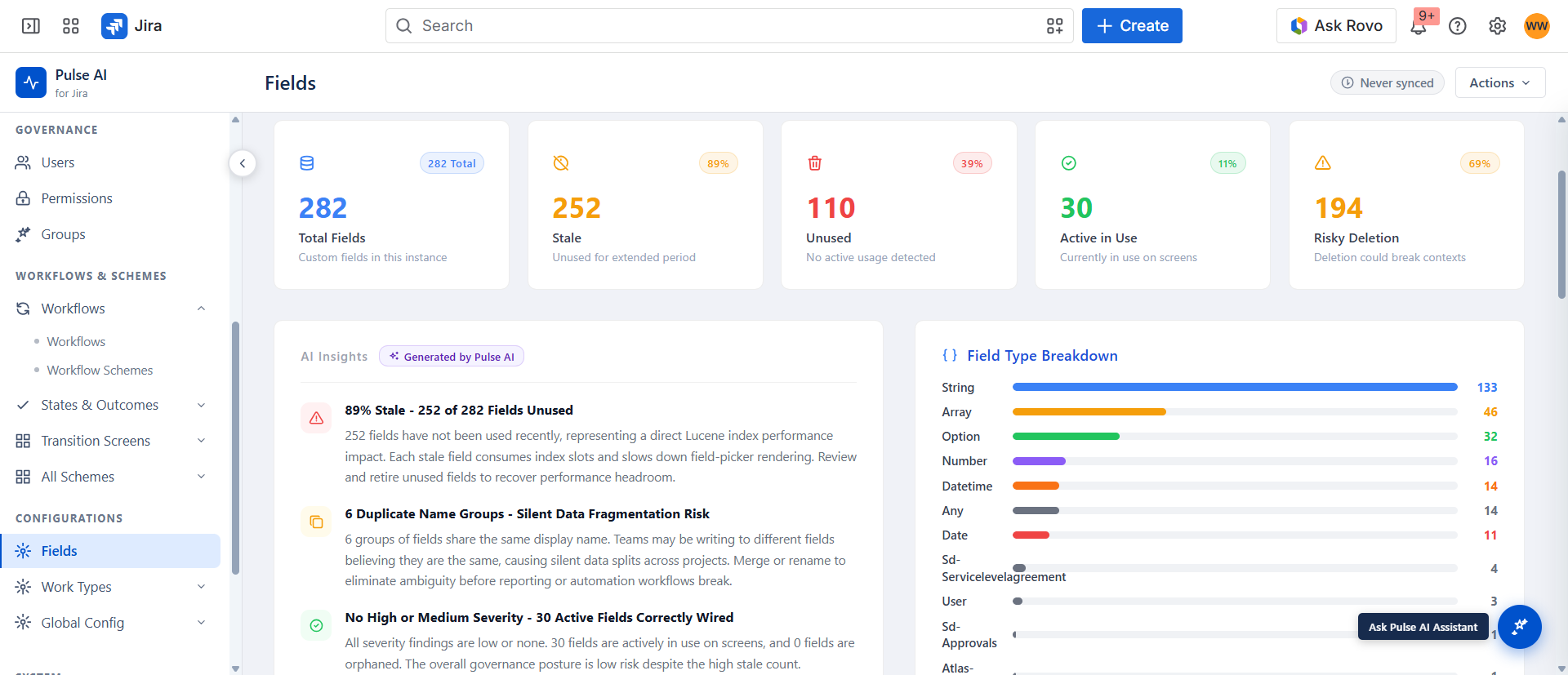Open Workflow Schemes sub-item
This screenshot has width=1568, height=675.
tap(100, 370)
